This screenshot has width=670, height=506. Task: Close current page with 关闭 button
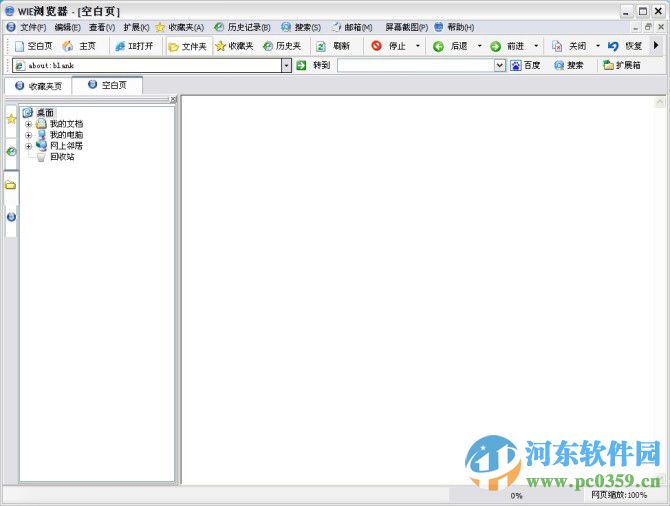point(569,46)
